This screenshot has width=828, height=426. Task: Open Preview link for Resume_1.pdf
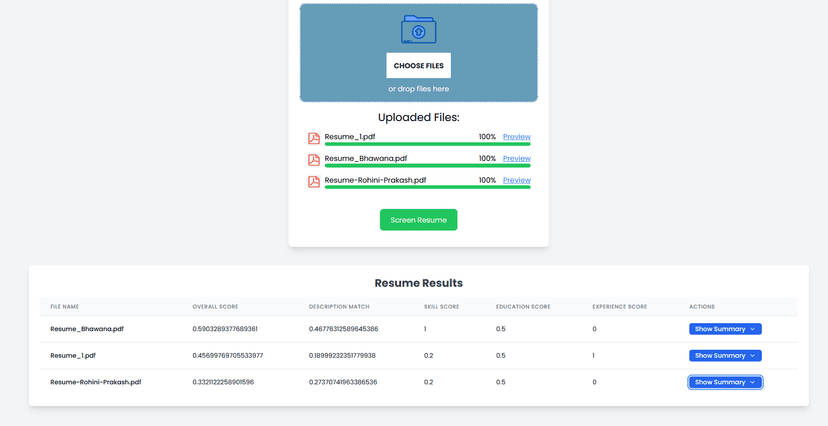[516, 137]
